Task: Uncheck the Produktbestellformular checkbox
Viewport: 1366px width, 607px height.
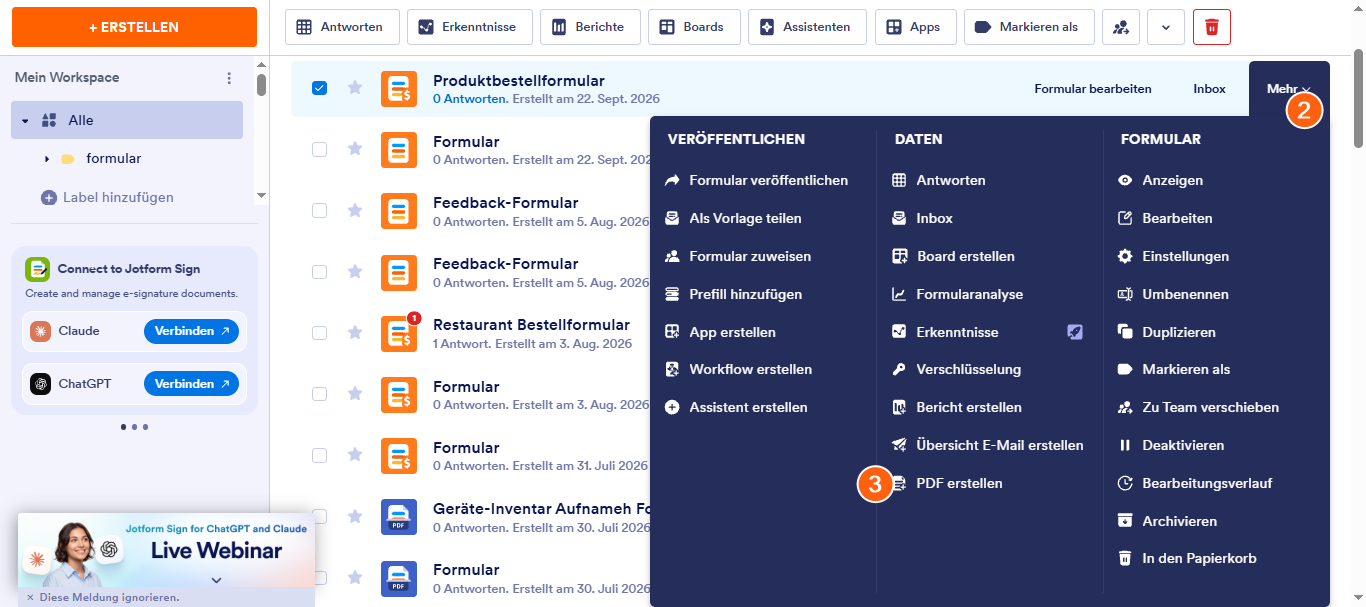Action: point(320,88)
